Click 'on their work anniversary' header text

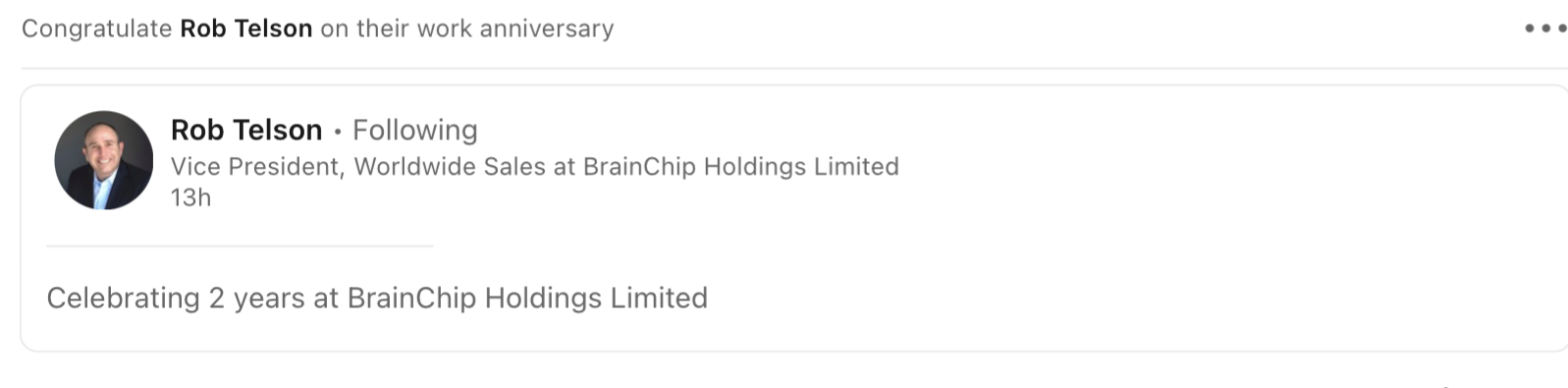coord(467,28)
